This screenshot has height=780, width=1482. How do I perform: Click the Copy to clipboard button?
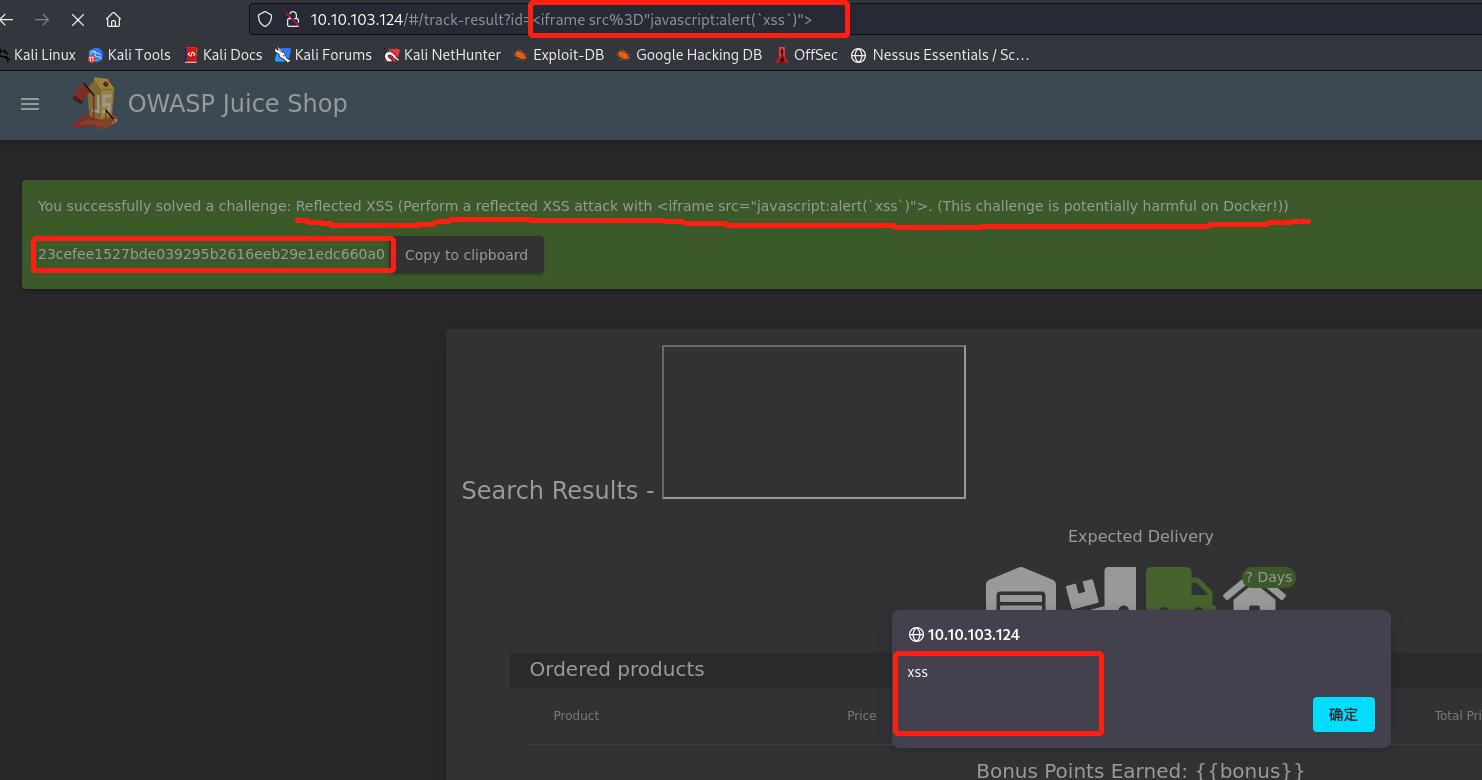[x=466, y=255]
